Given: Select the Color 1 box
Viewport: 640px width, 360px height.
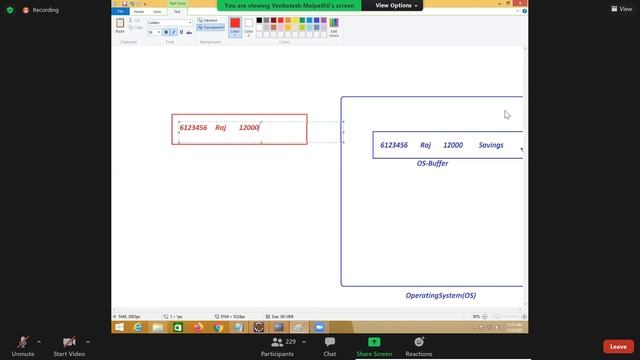Looking at the screenshot, I should pos(235,27).
